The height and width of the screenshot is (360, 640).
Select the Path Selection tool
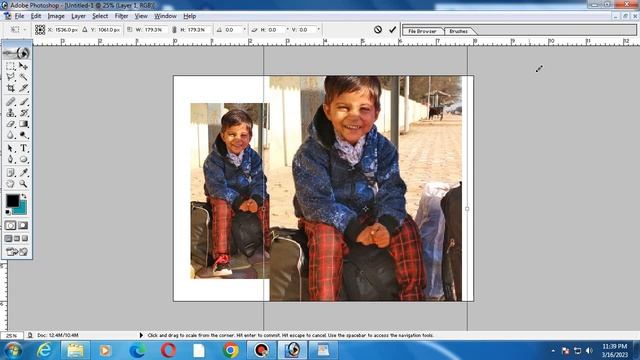click(x=11, y=149)
